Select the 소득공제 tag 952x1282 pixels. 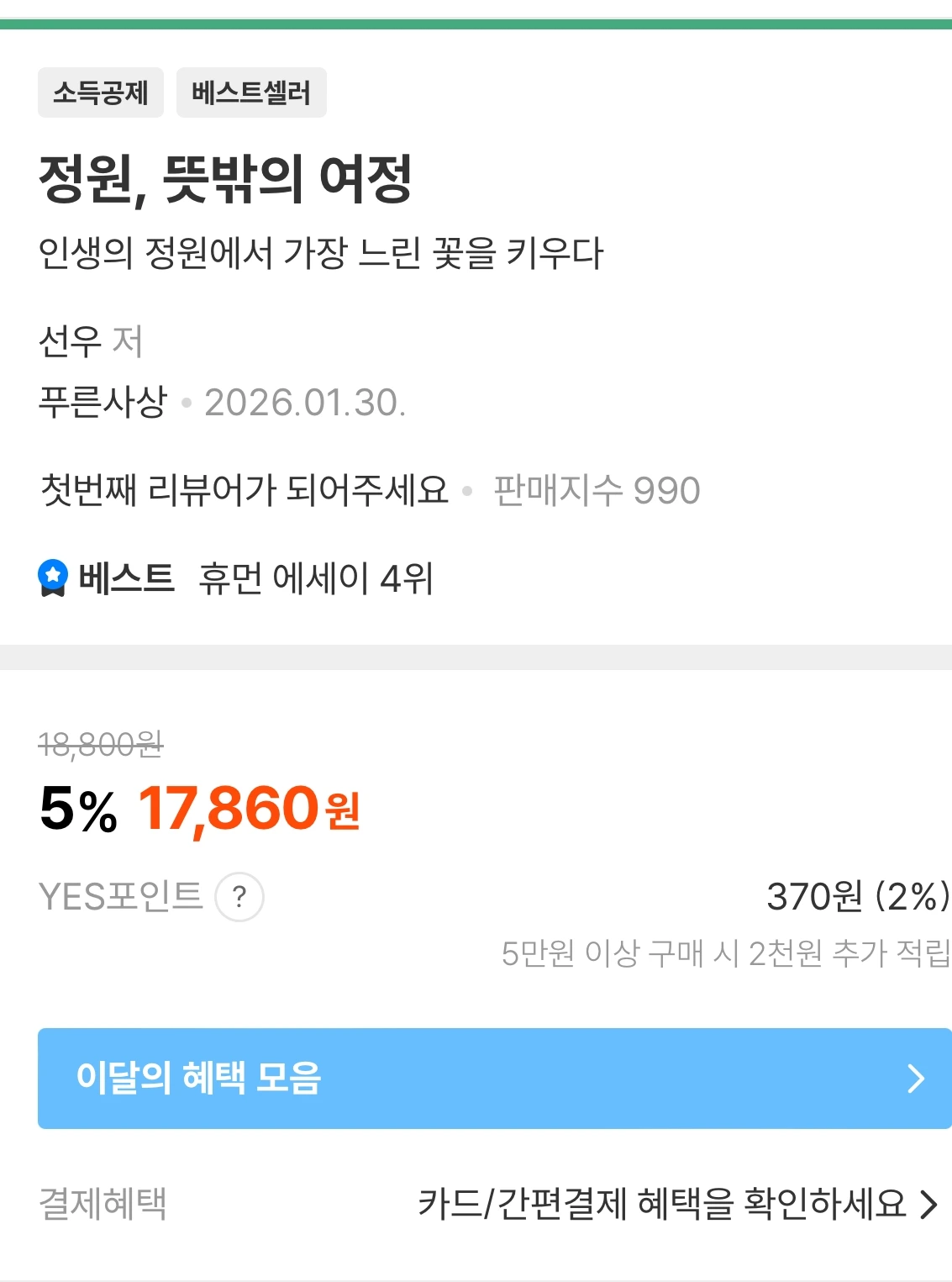(101, 92)
